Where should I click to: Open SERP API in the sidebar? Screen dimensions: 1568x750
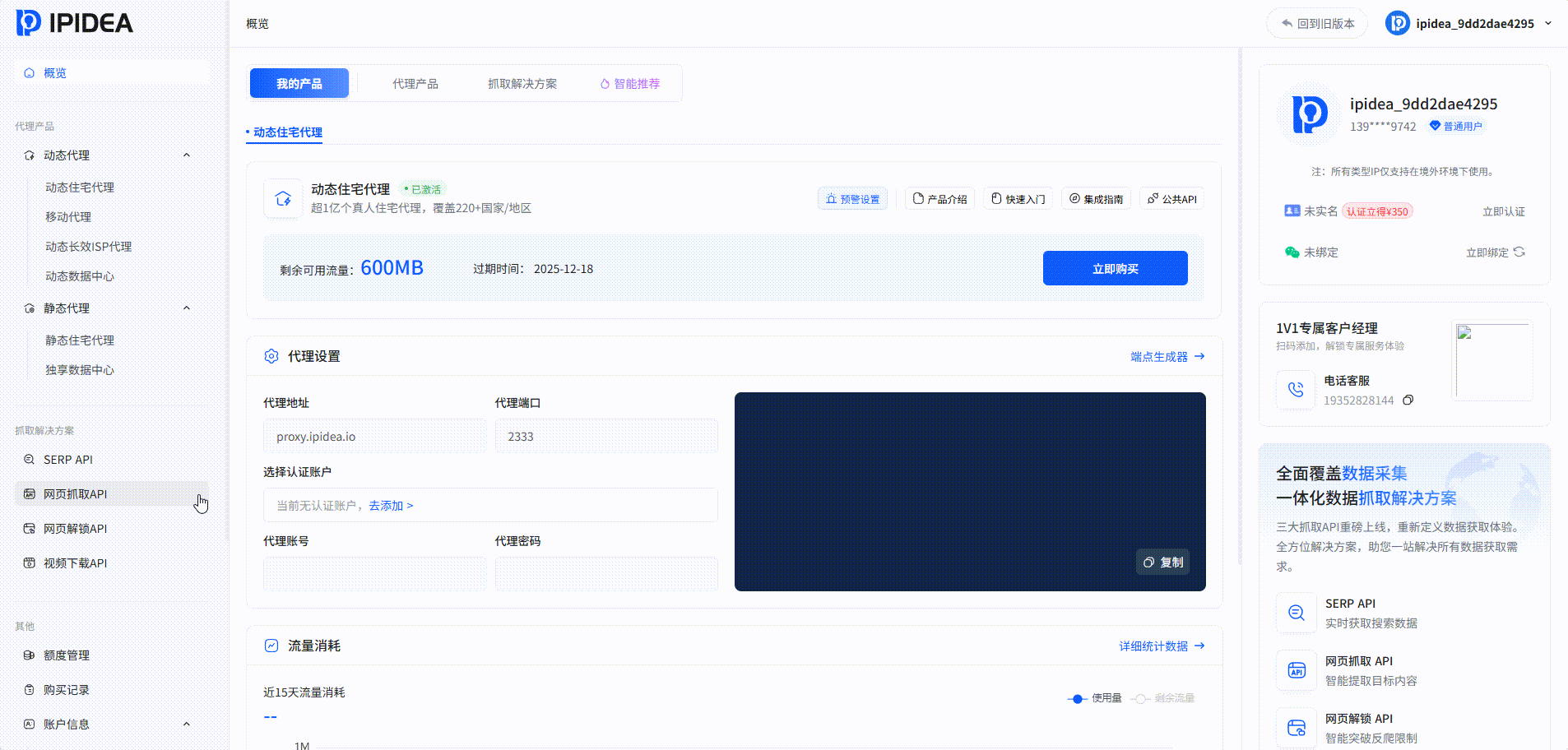[x=111, y=460]
